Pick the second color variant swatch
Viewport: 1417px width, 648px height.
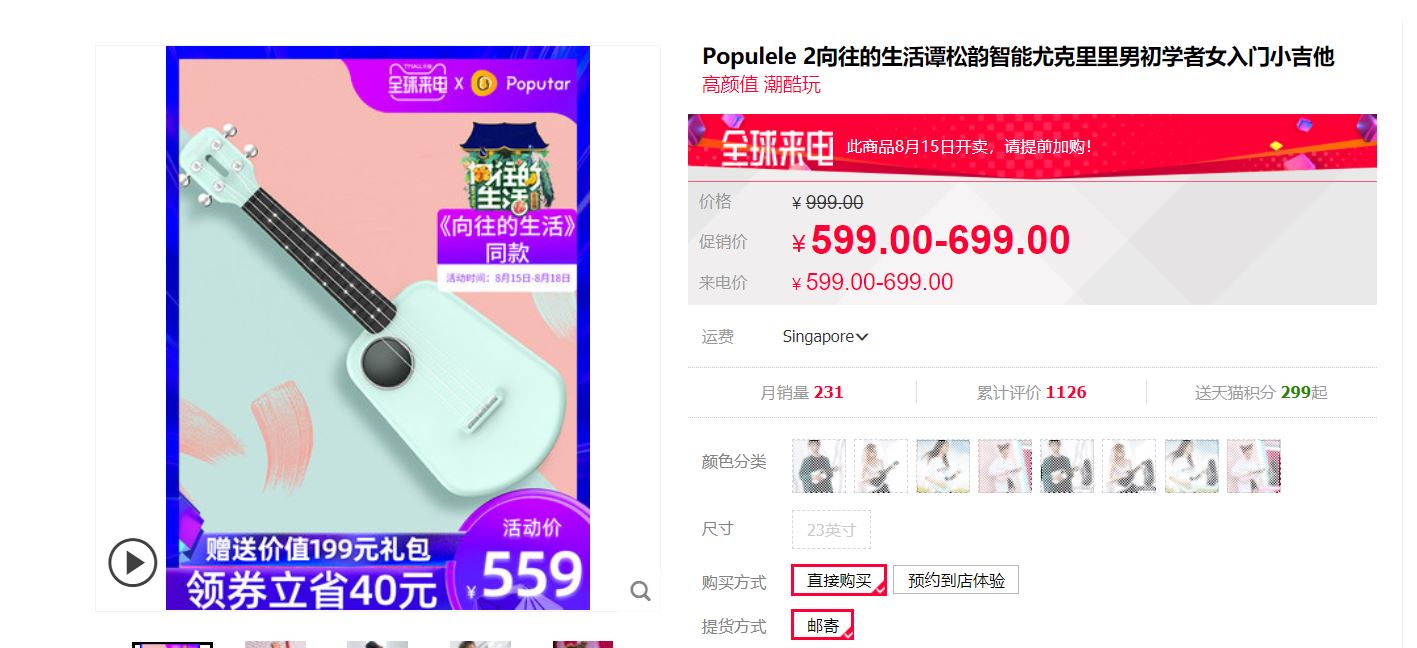click(x=881, y=466)
